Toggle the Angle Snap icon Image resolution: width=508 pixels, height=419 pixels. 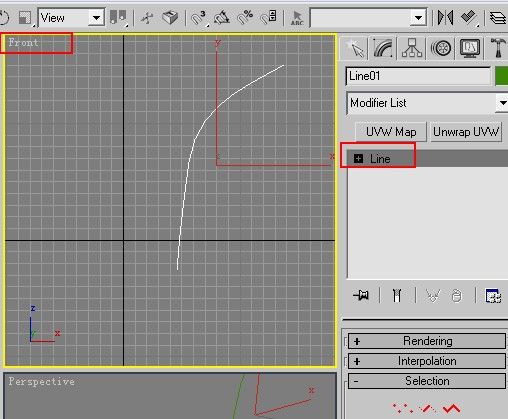click(x=222, y=17)
